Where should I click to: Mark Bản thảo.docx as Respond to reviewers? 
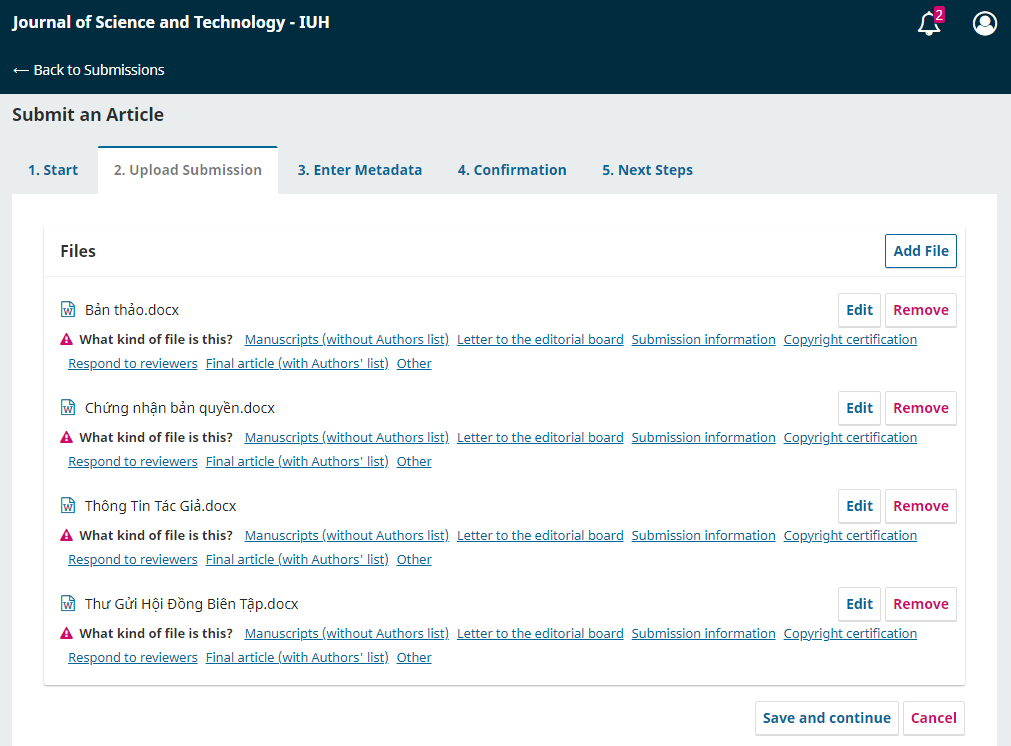133,364
